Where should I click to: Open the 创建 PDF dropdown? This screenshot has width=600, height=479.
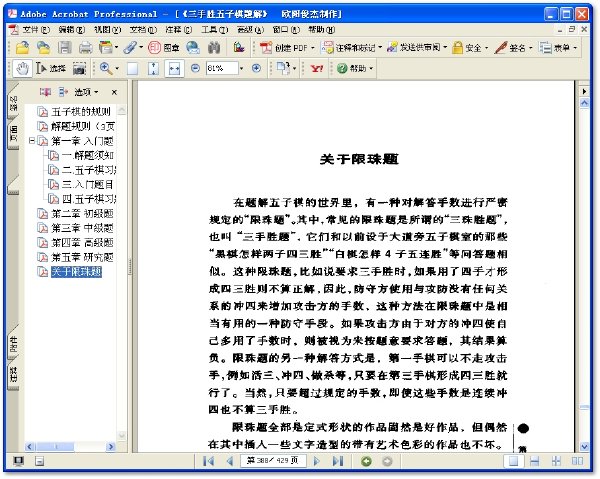(x=287, y=48)
